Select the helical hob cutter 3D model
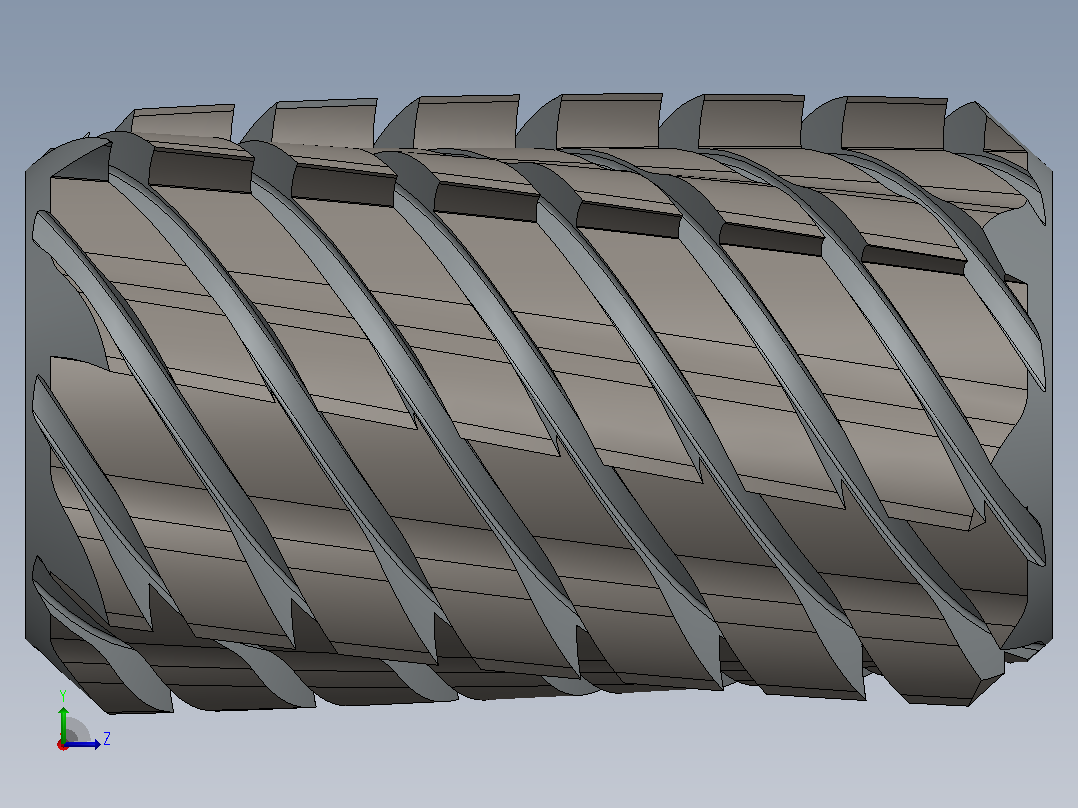The height and width of the screenshot is (808, 1078). pos(539,404)
